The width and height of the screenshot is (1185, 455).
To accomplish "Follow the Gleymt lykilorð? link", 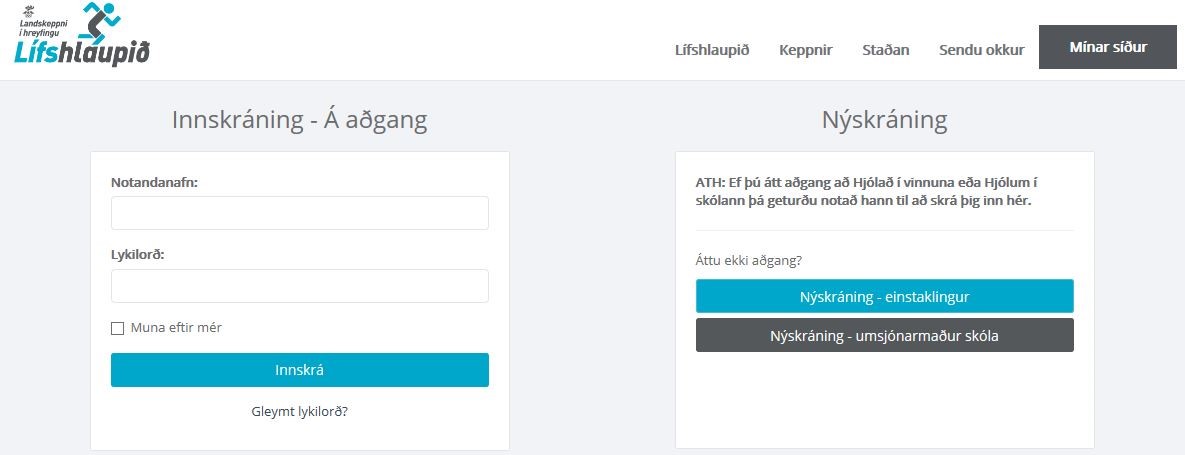I will pos(299,411).
